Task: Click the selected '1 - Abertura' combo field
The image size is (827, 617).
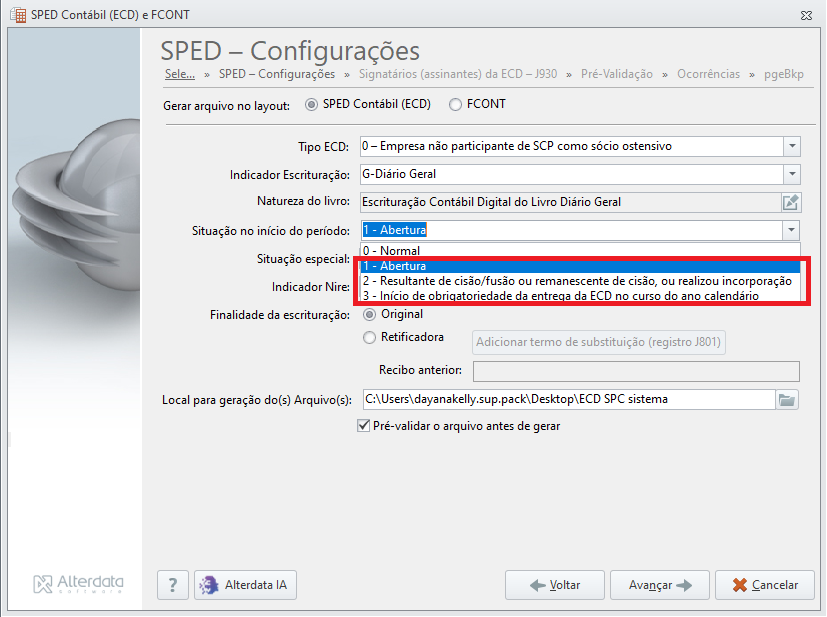Action: 572,230
